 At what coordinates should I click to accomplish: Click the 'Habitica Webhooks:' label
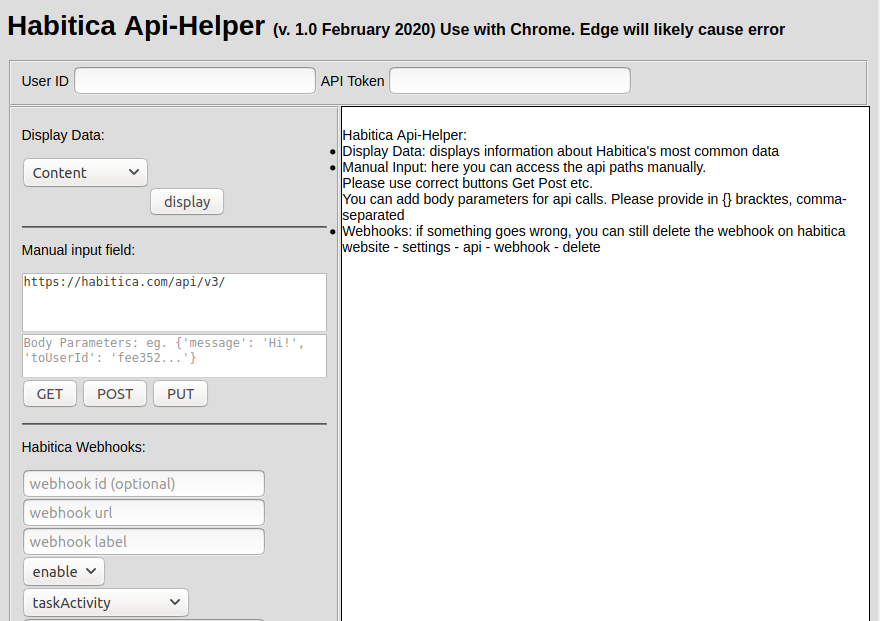click(84, 447)
